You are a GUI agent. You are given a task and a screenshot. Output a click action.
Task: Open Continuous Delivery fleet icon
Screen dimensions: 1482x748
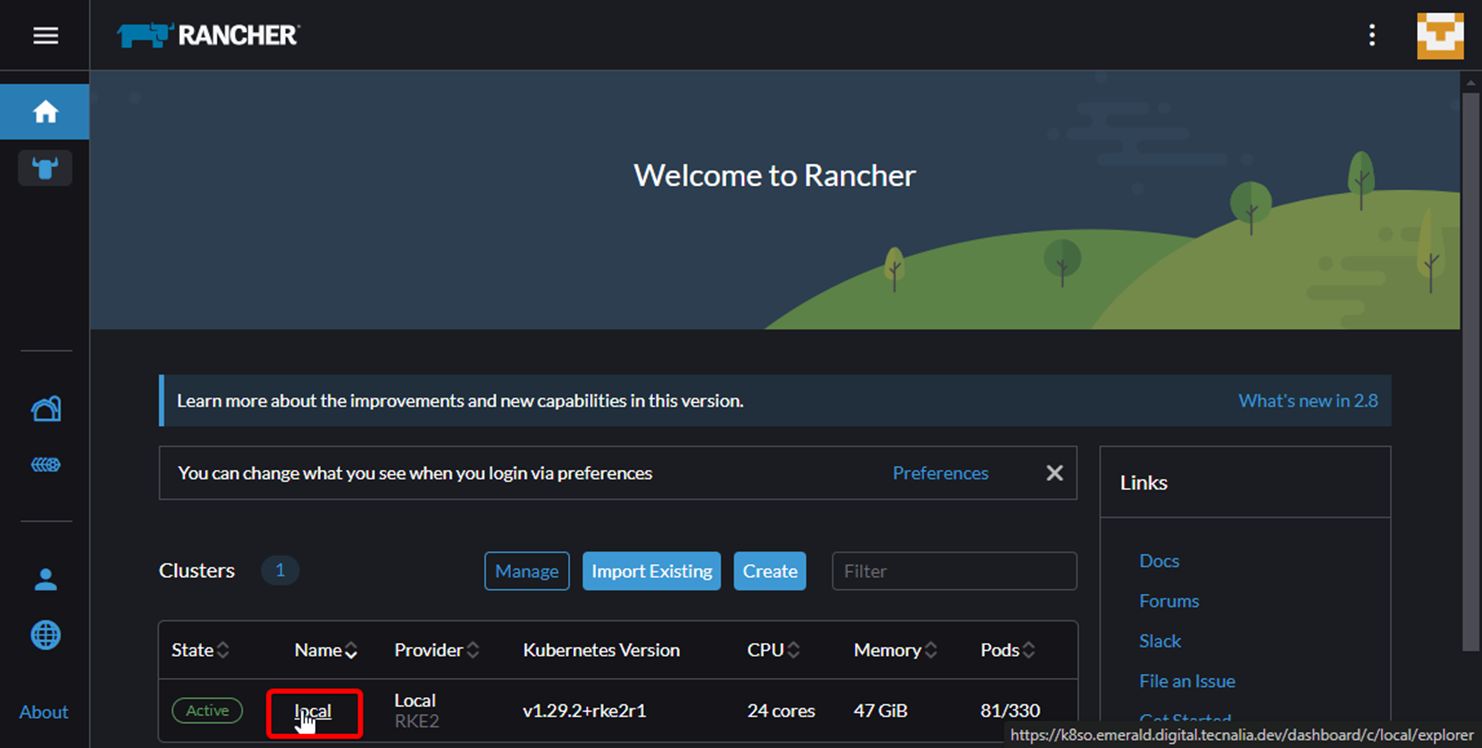(x=45, y=465)
